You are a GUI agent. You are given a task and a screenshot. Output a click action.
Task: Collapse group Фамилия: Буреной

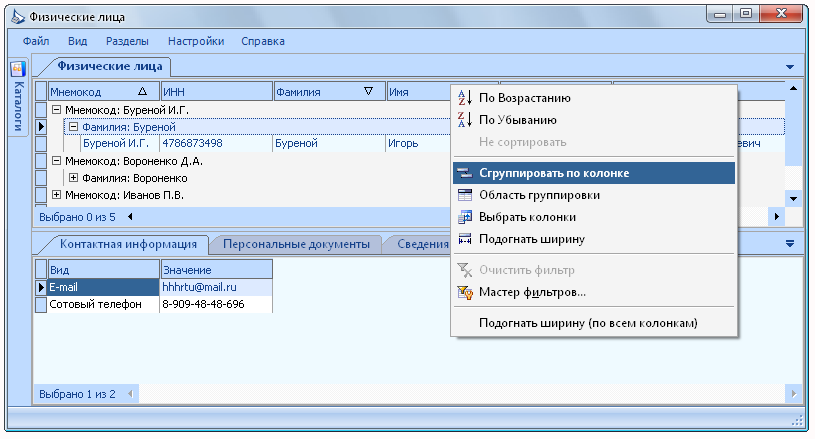pyautogui.click(x=73, y=126)
